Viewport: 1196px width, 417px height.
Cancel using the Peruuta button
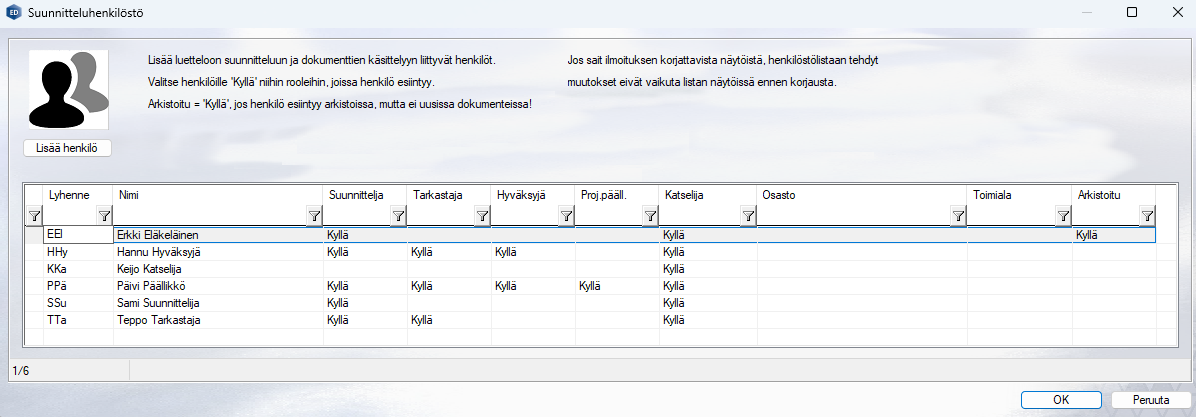pos(1149,400)
